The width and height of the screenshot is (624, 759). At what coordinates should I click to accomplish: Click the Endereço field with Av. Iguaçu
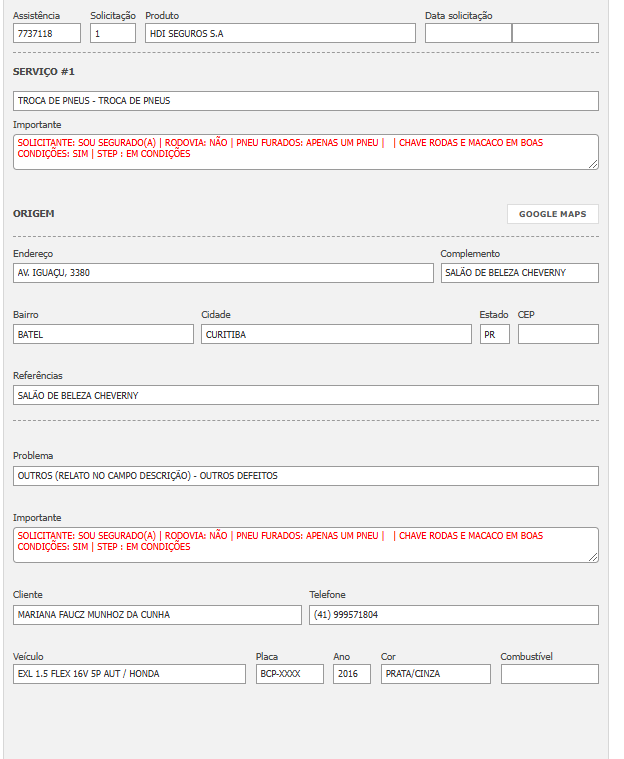pyautogui.click(x=223, y=273)
